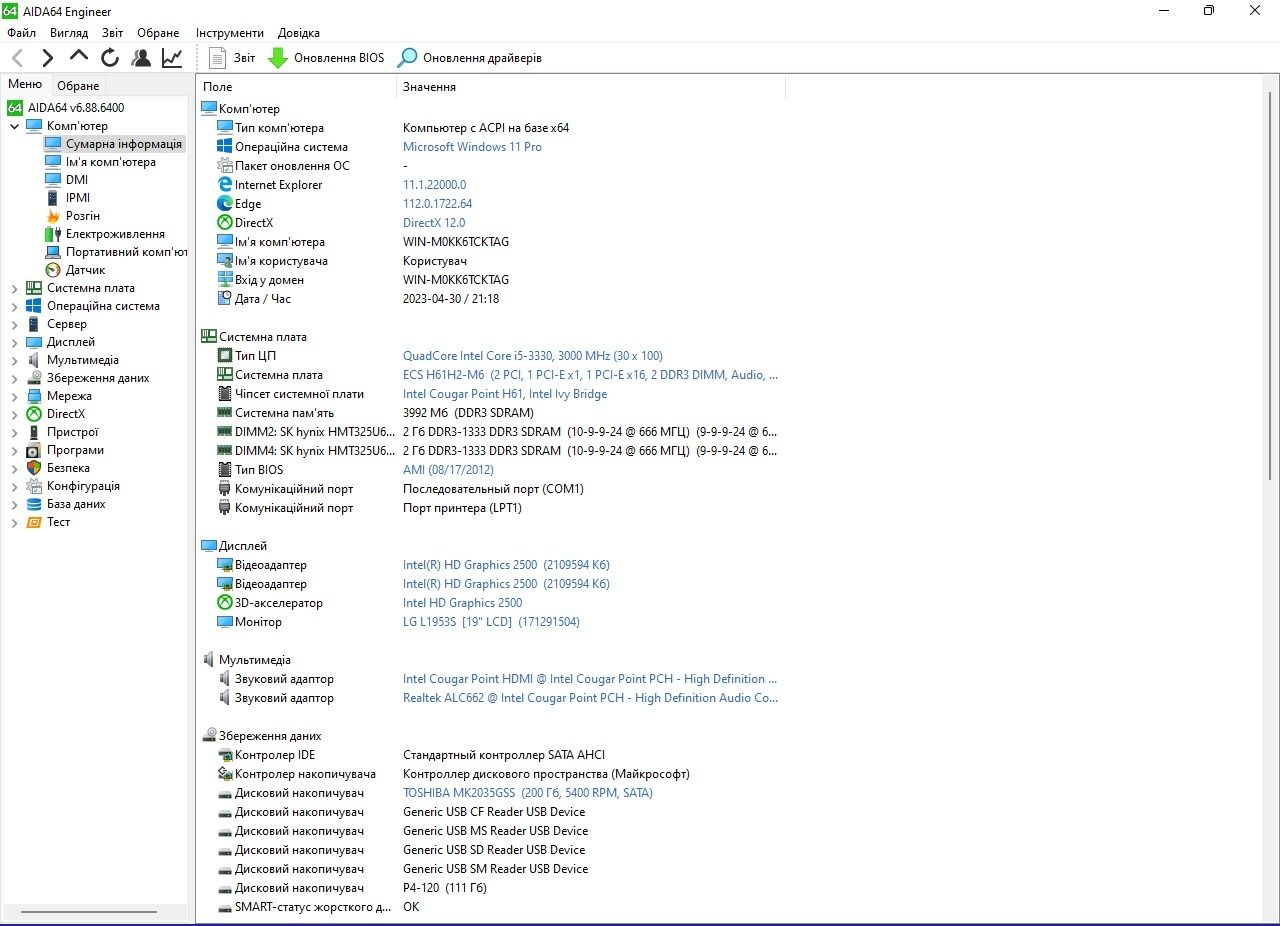The image size is (1280, 926).
Task: Collapse the Комп'ютер tree node
Action: 14,126
